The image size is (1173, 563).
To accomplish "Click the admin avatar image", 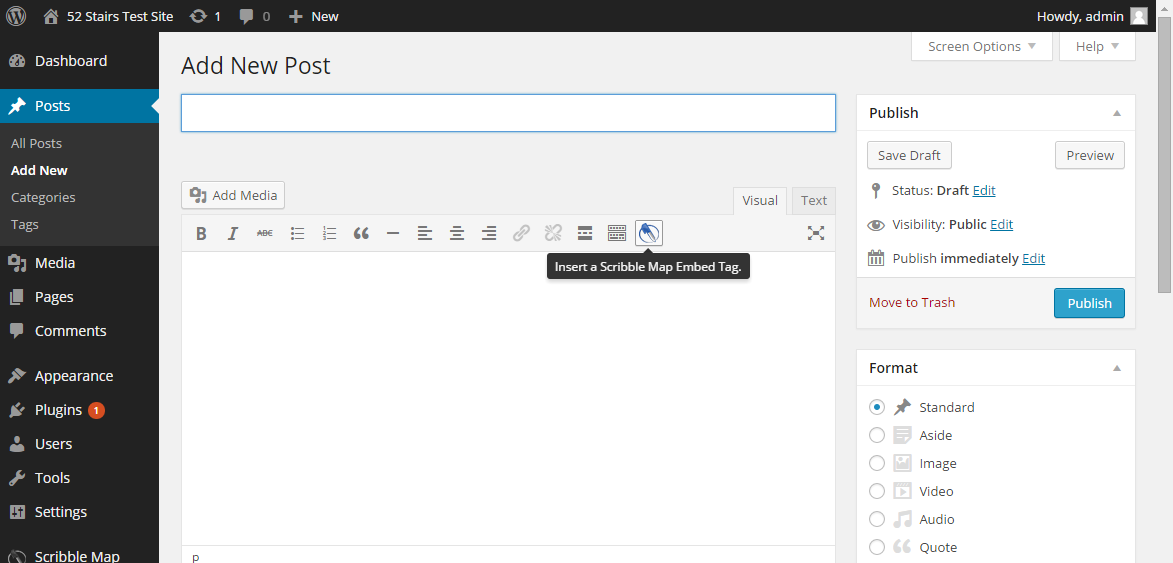I will 1139,16.
